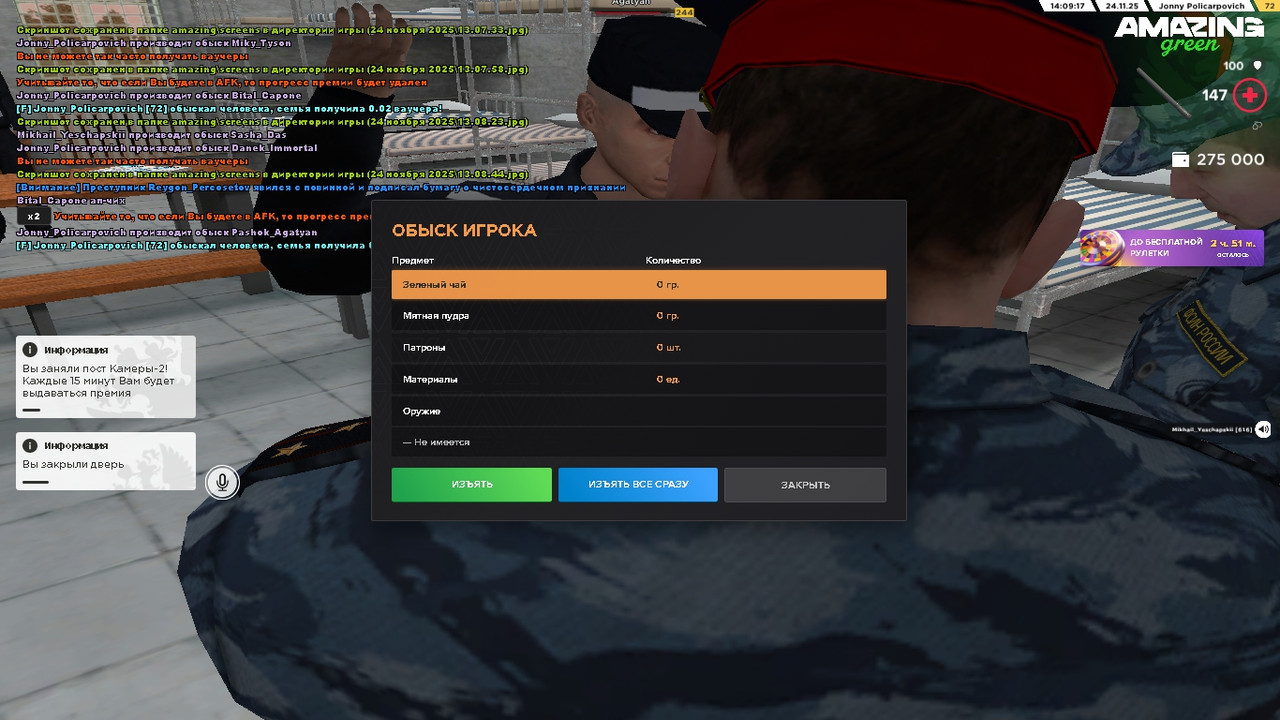1280x720 pixels.
Task: Click the Вы заняли пост Камеры-2 notification
Action: pos(106,376)
